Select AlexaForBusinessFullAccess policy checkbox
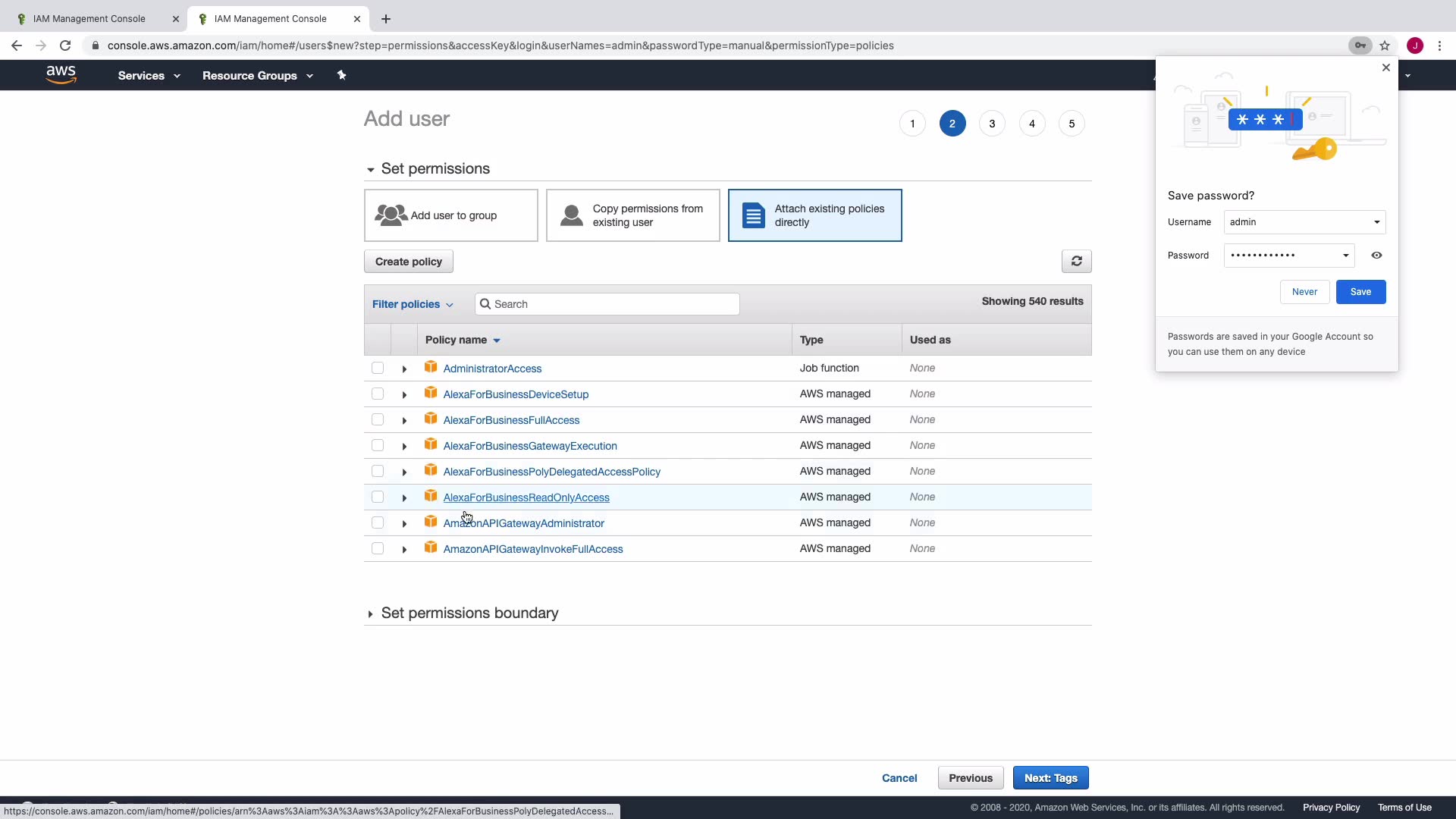Image resolution: width=1456 pixels, height=819 pixels. (378, 419)
